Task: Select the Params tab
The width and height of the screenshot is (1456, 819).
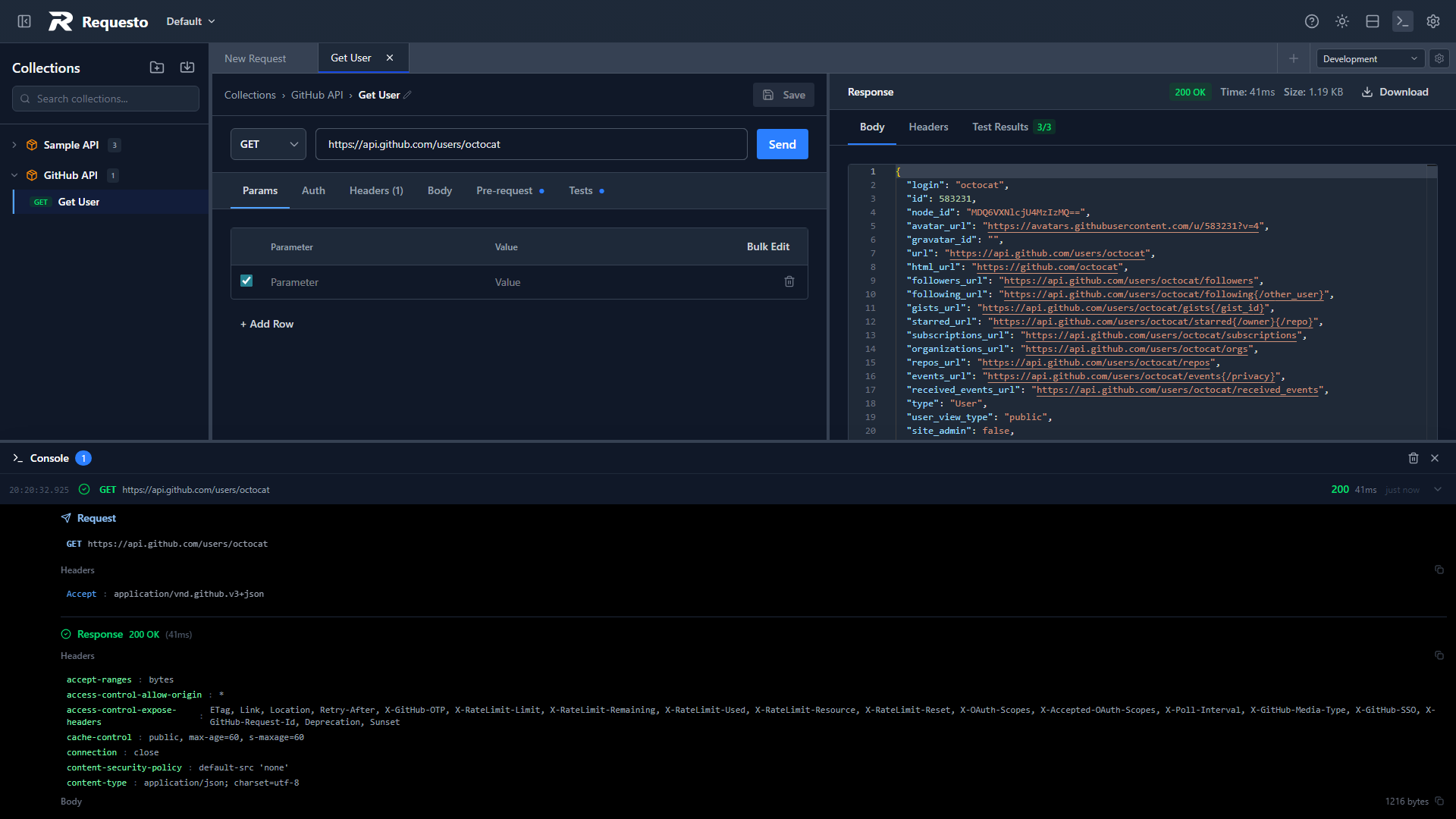Action: click(260, 190)
